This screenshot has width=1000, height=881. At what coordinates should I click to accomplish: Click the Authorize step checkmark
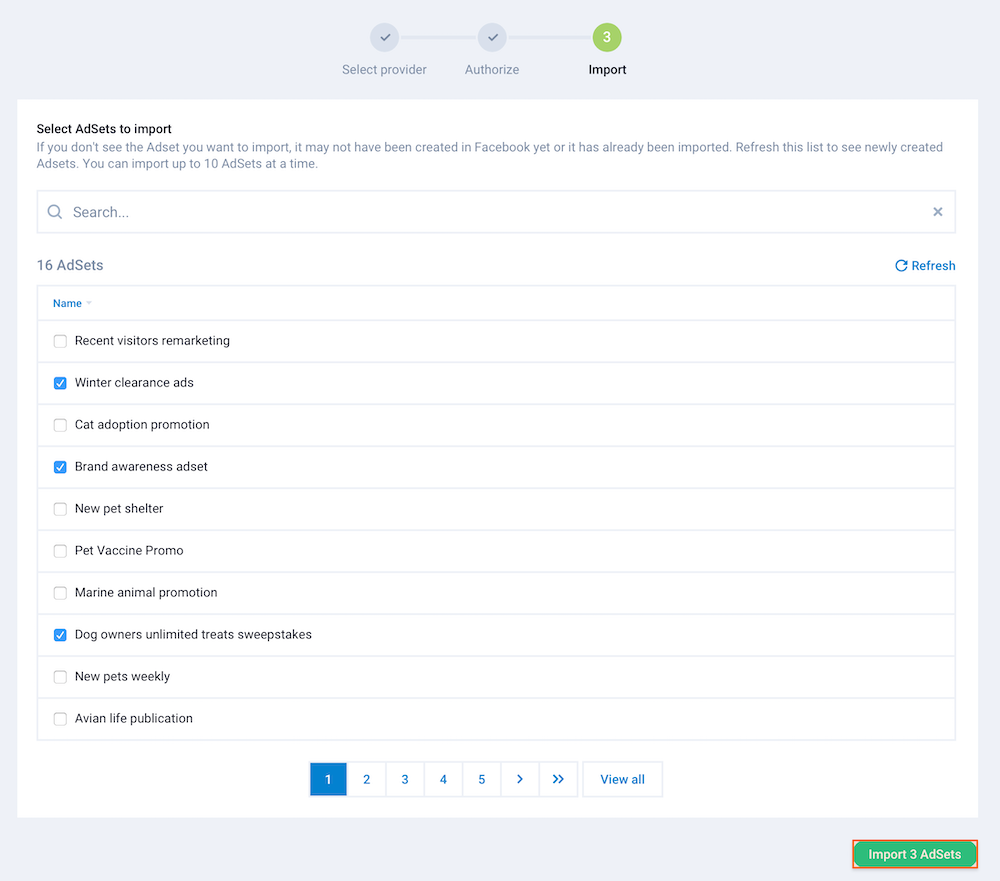click(492, 38)
